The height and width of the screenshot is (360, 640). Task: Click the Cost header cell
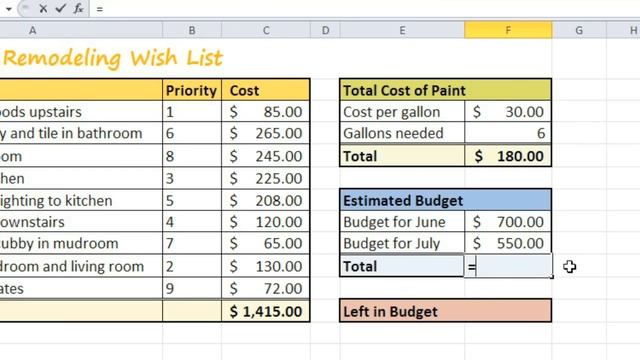point(266,90)
